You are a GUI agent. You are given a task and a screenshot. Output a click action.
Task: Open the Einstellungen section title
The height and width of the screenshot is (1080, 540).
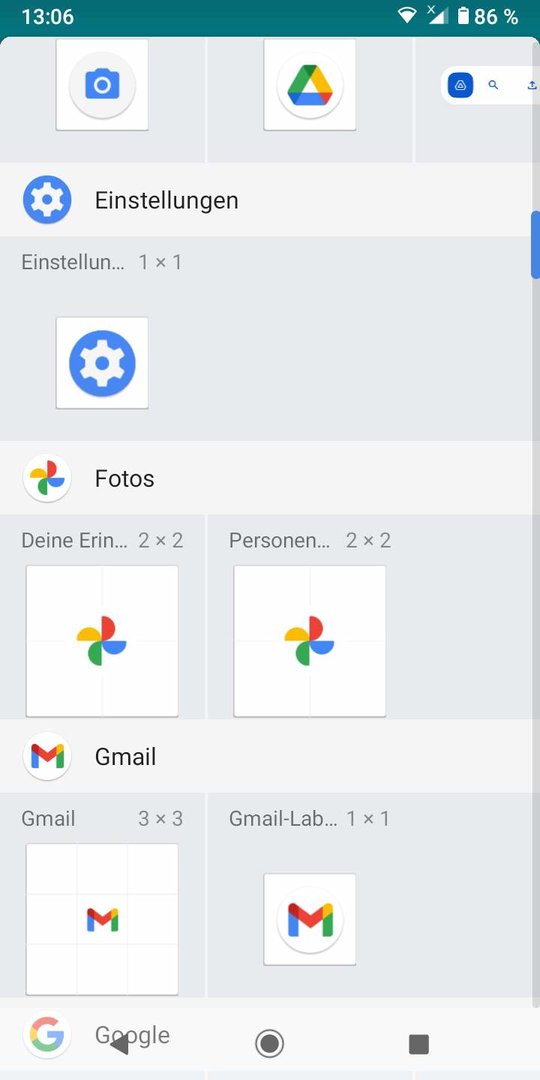[x=167, y=200]
